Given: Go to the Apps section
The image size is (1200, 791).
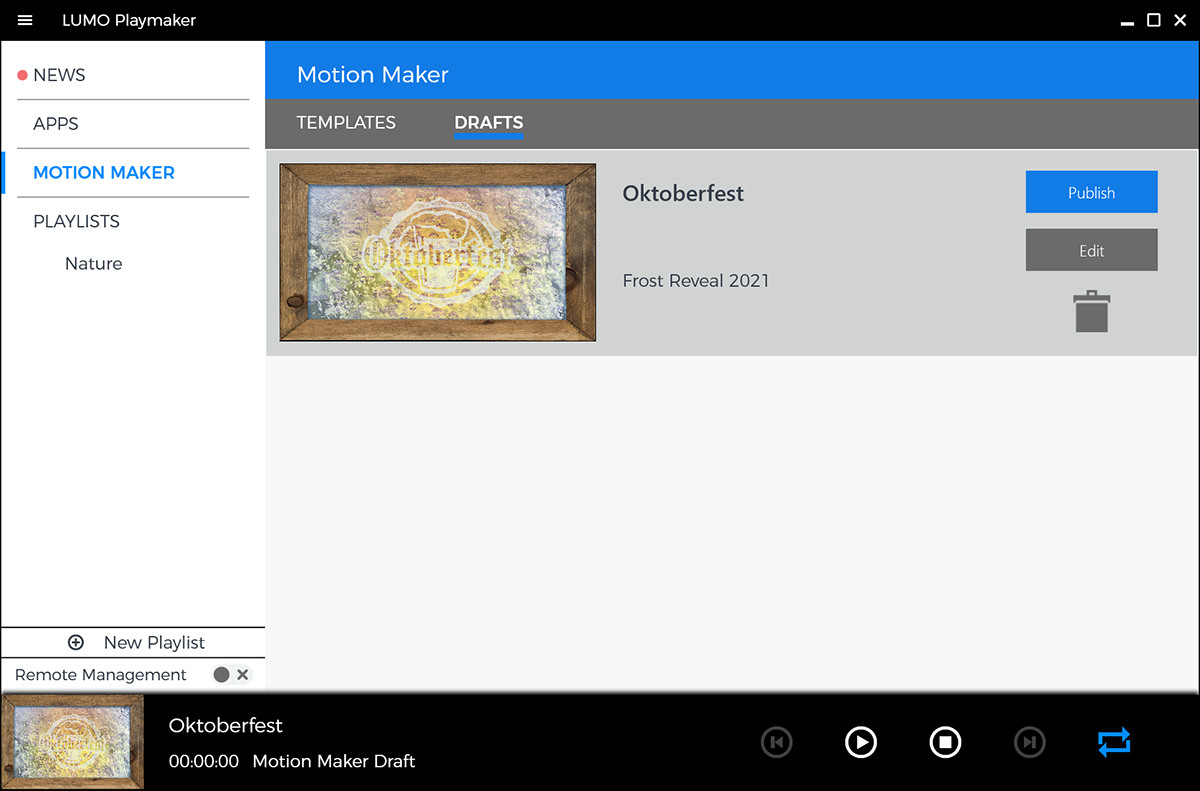Looking at the screenshot, I should pyautogui.click(x=56, y=124).
